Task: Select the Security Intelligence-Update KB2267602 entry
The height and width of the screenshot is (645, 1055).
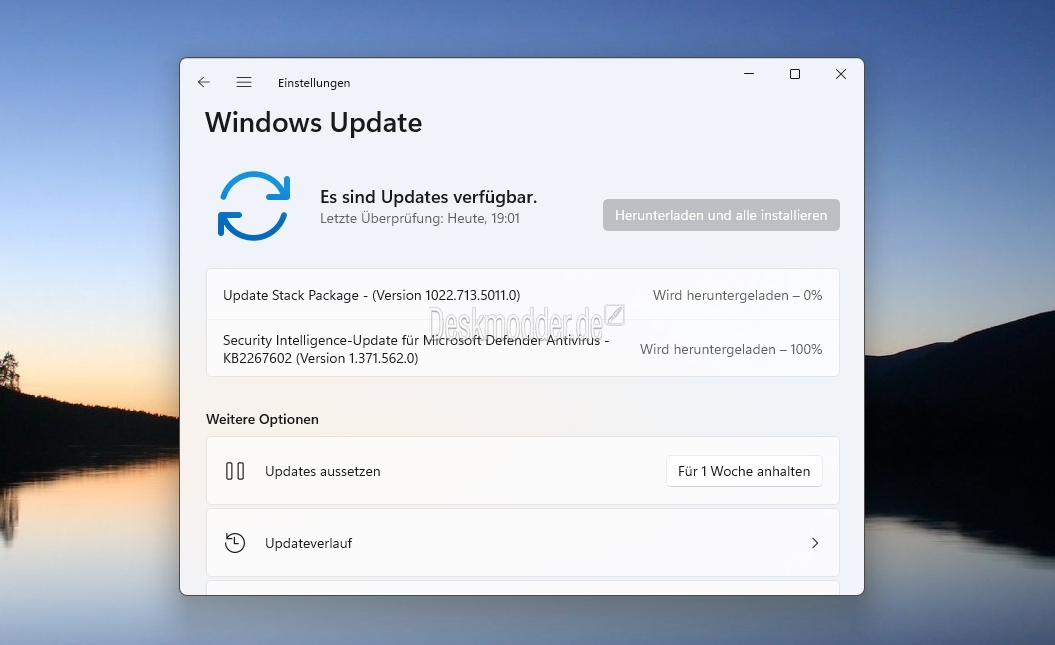Action: click(x=523, y=348)
